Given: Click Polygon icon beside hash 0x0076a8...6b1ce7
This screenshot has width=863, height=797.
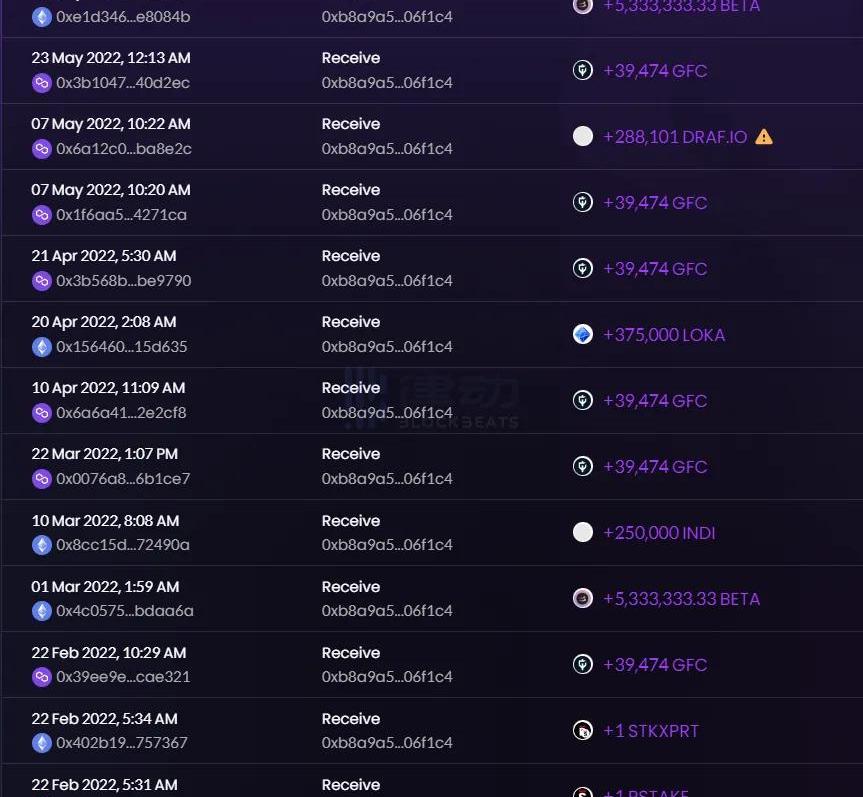Looking at the screenshot, I should point(42,479).
